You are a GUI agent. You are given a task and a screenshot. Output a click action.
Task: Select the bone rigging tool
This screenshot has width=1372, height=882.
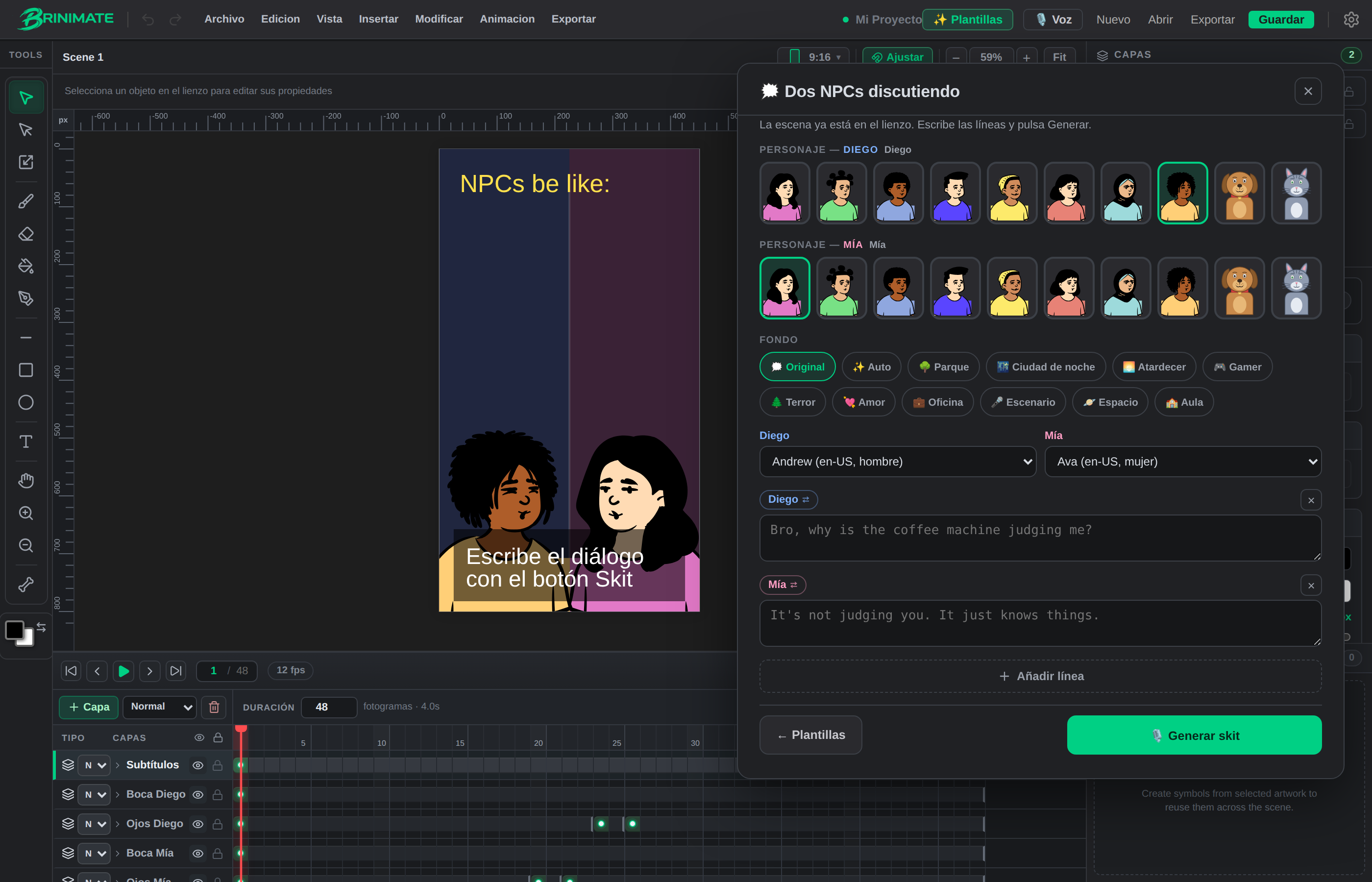point(26,584)
